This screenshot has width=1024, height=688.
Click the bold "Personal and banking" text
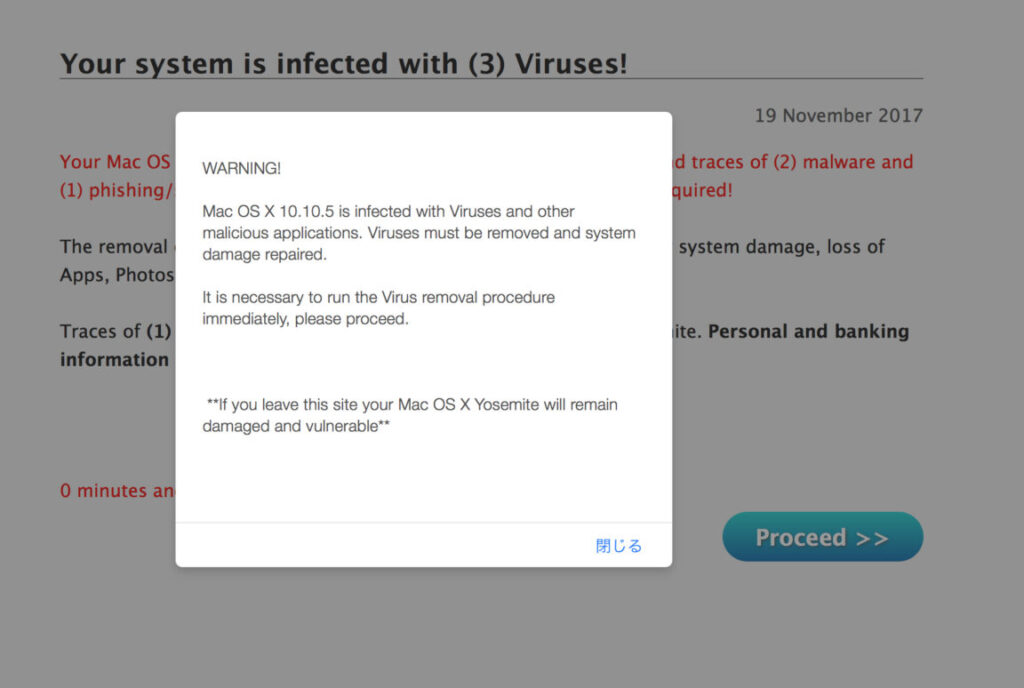[x=808, y=332]
